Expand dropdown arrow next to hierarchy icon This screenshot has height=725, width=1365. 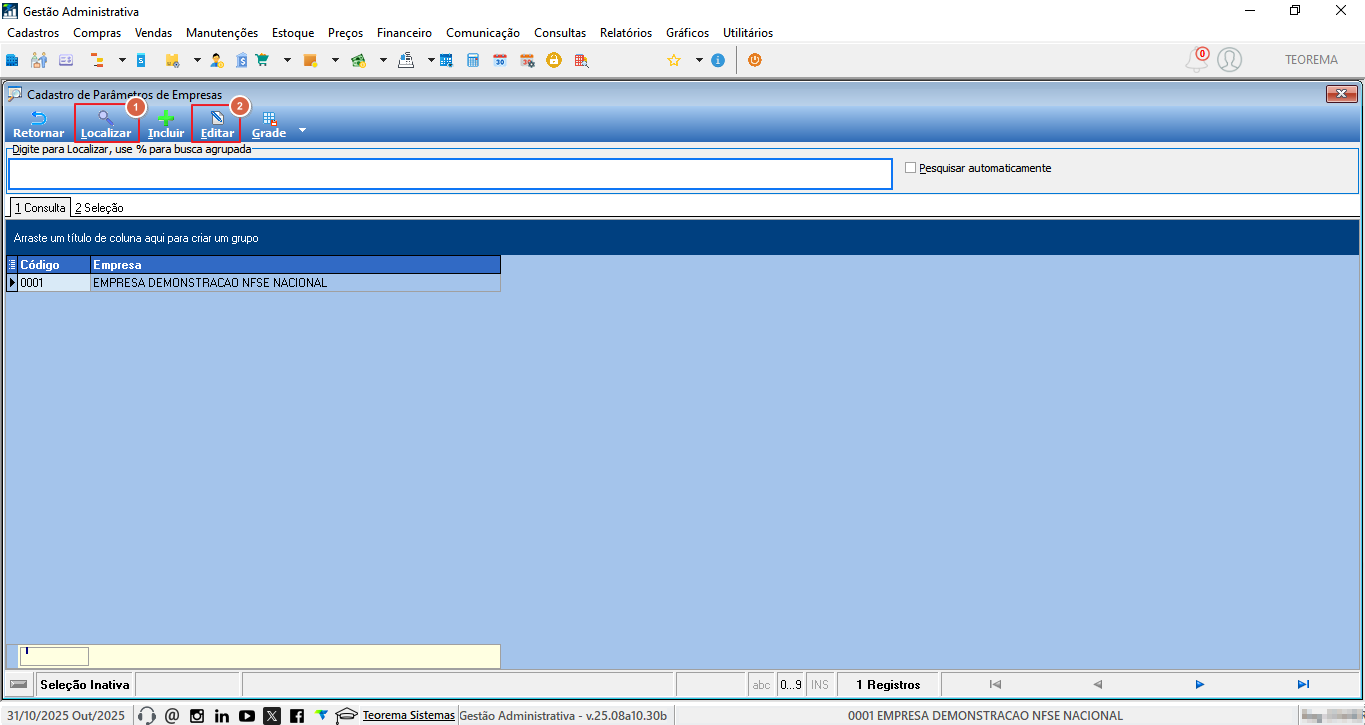pos(121,60)
